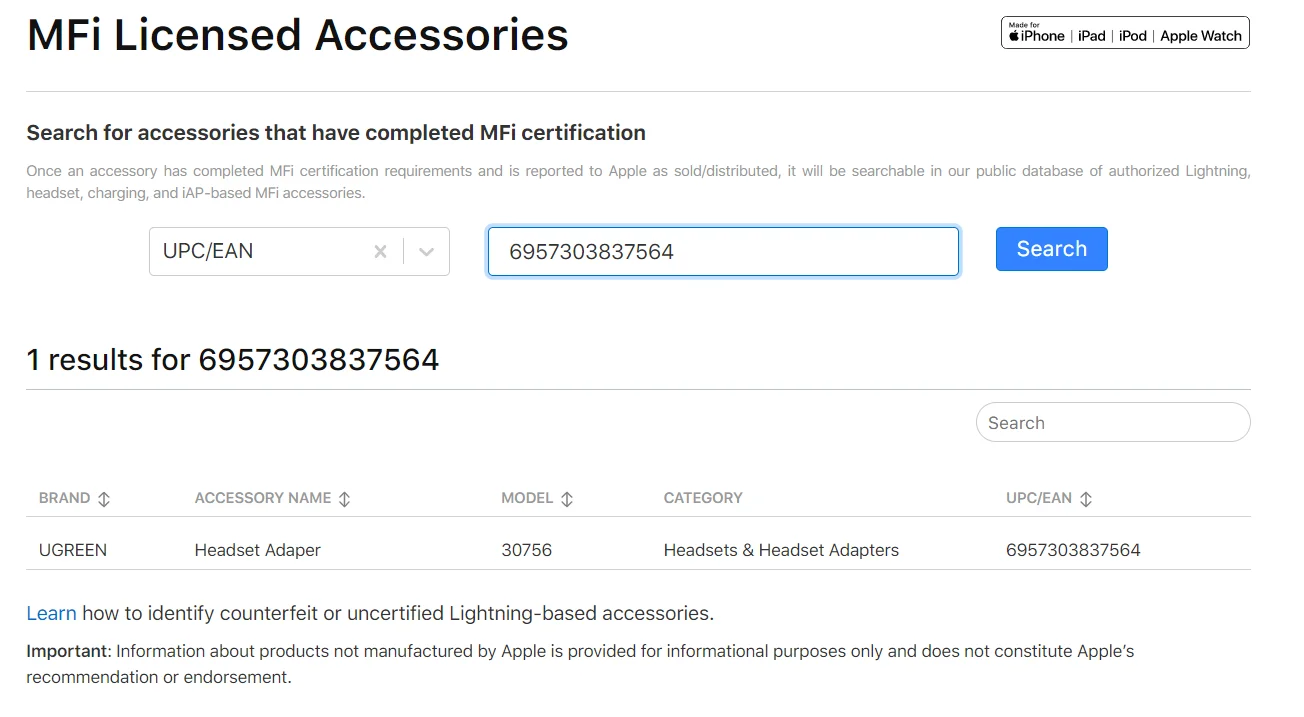1304x717 pixels.
Task: Sort by UPC/EAN arrows icon
Action: 1086,499
